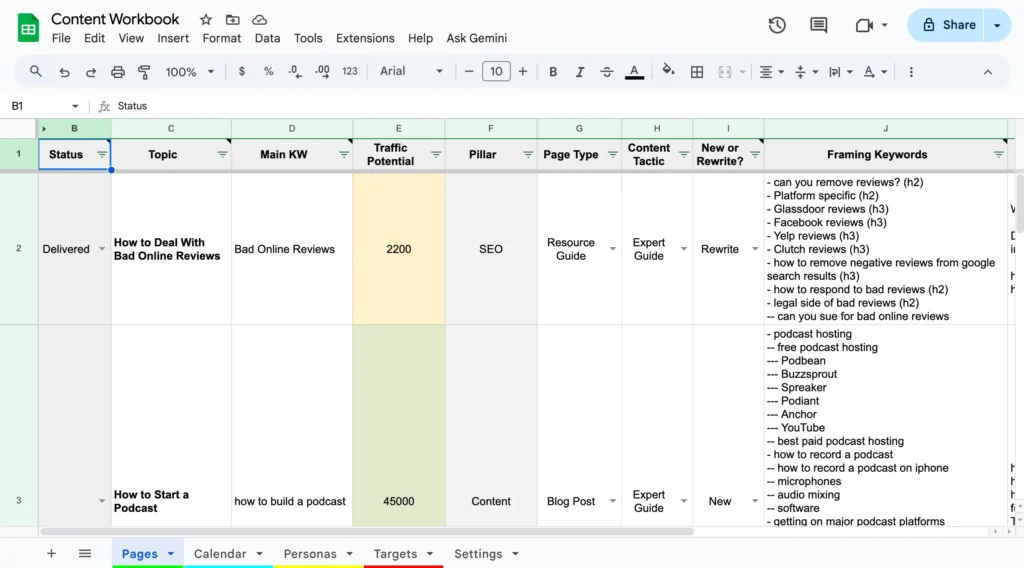1024x568 pixels.
Task: Click the font size input field
Action: (496, 72)
